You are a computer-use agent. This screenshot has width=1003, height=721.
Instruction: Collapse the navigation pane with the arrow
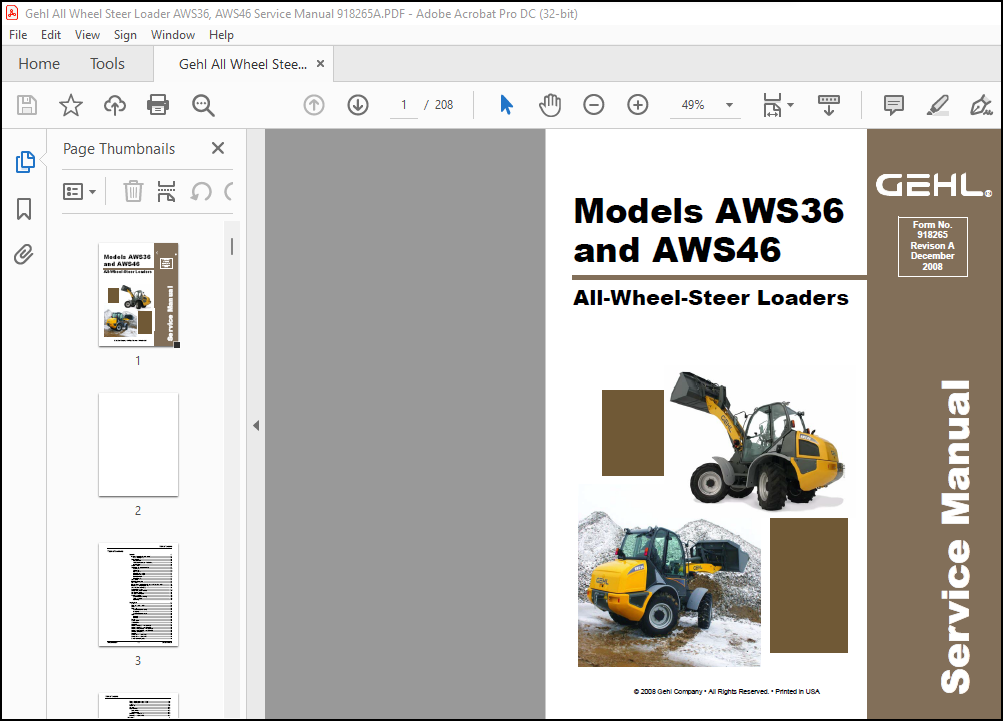pyautogui.click(x=256, y=425)
